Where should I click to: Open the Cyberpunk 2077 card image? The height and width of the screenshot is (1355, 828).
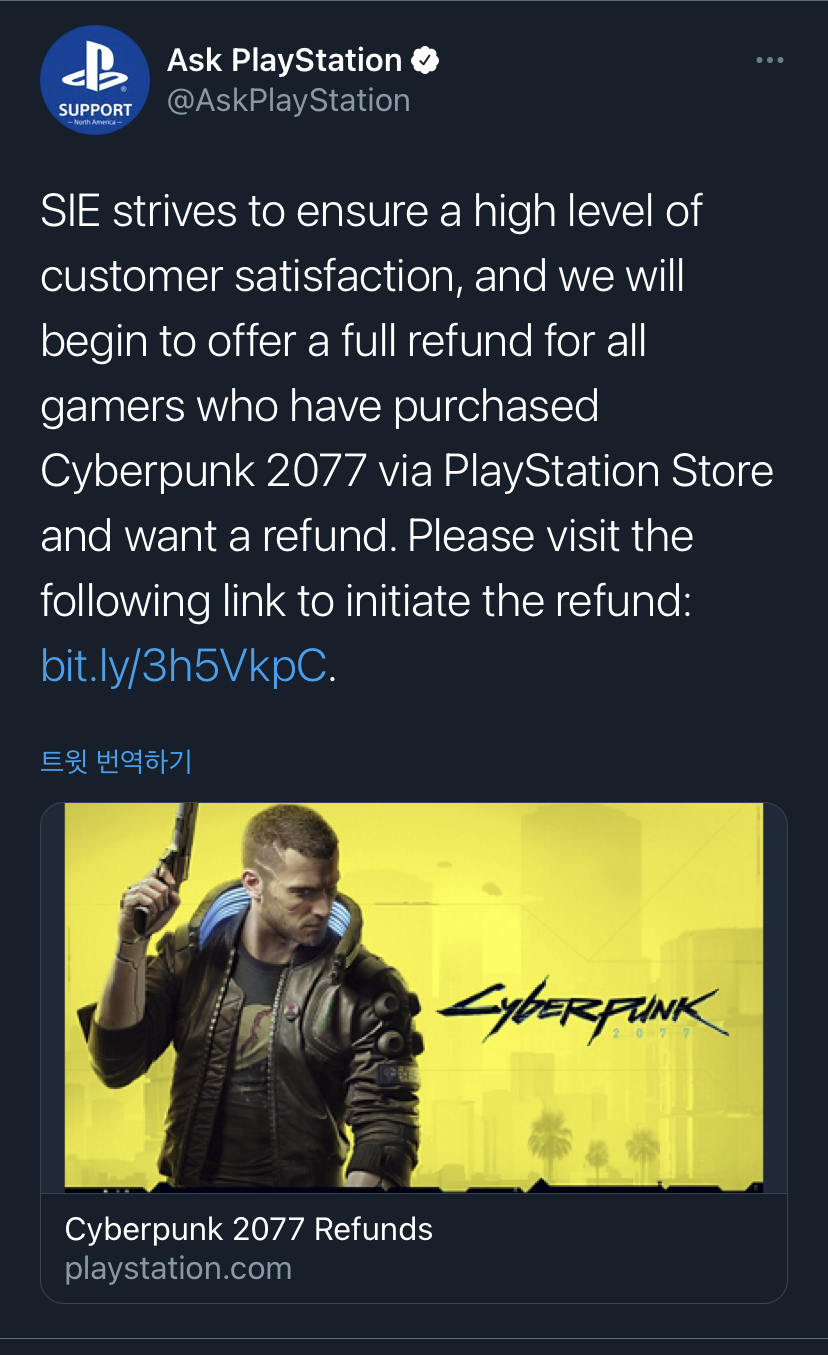tap(413, 997)
